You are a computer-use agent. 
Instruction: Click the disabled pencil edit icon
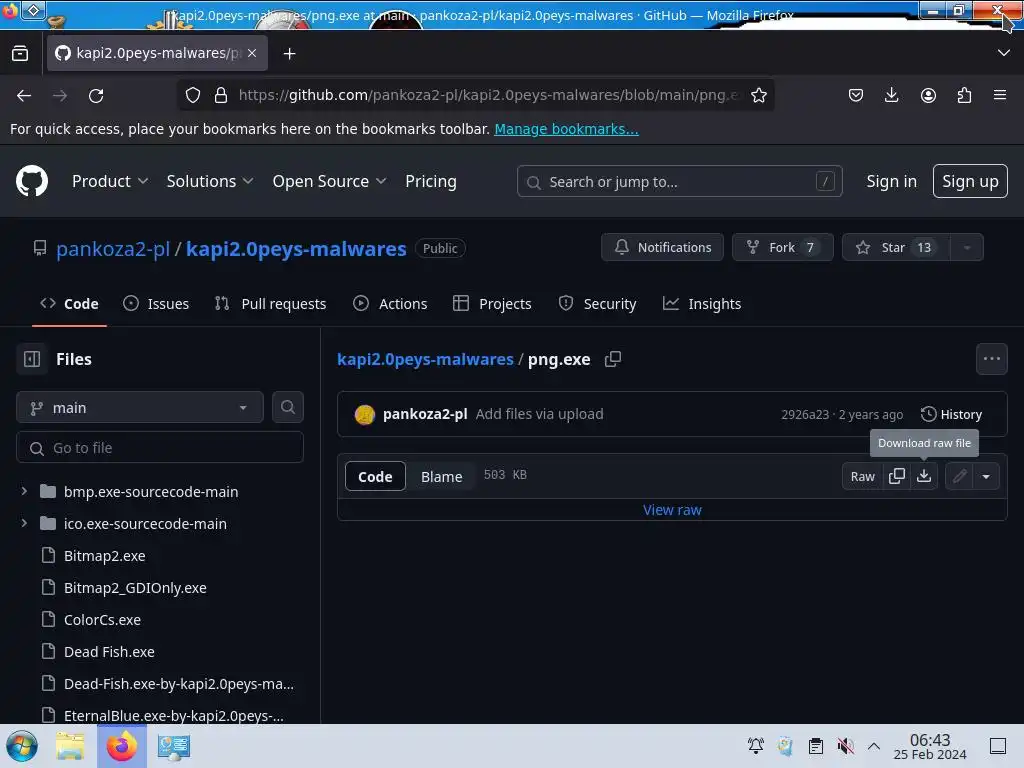(x=959, y=476)
